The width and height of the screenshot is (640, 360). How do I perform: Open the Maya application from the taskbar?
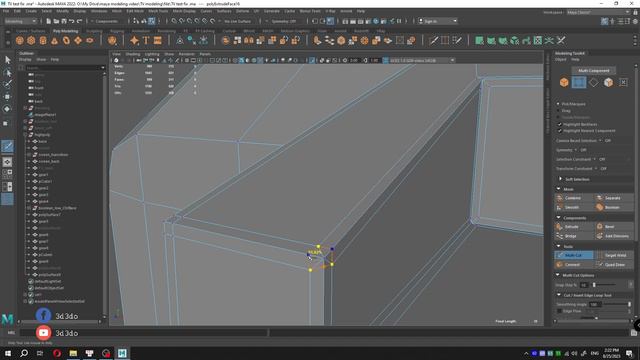[x=122, y=353]
